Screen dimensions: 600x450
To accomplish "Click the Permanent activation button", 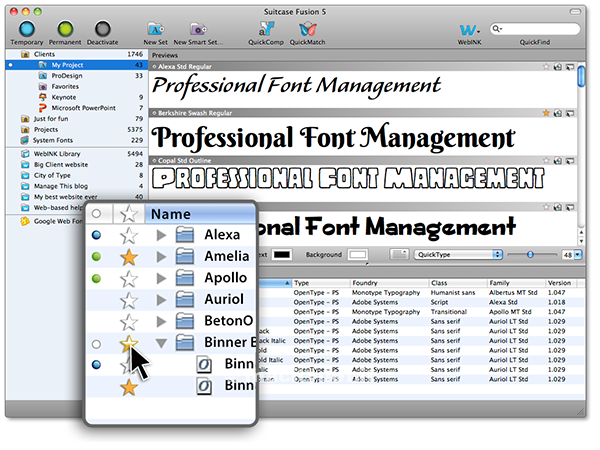I will 66,30.
